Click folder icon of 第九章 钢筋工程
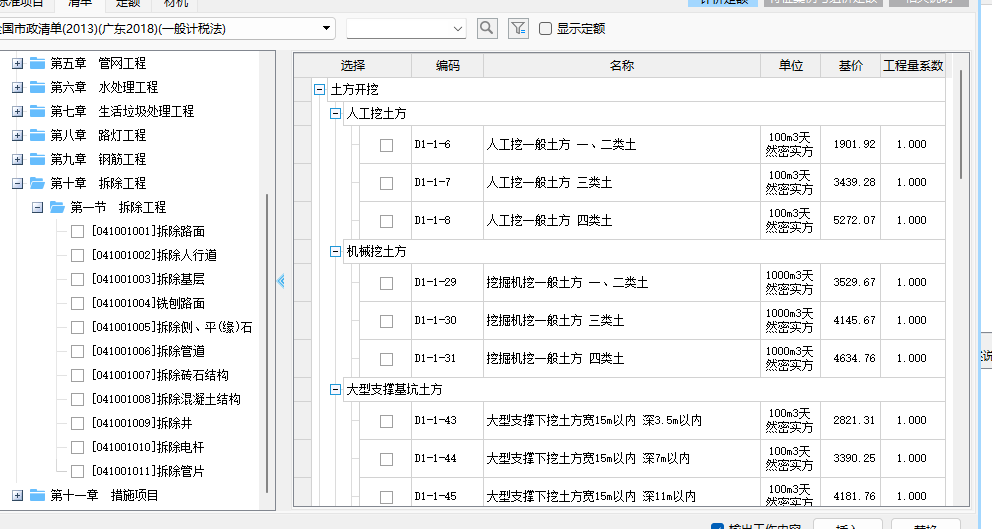This screenshot has height=529, width=992. 38,159
